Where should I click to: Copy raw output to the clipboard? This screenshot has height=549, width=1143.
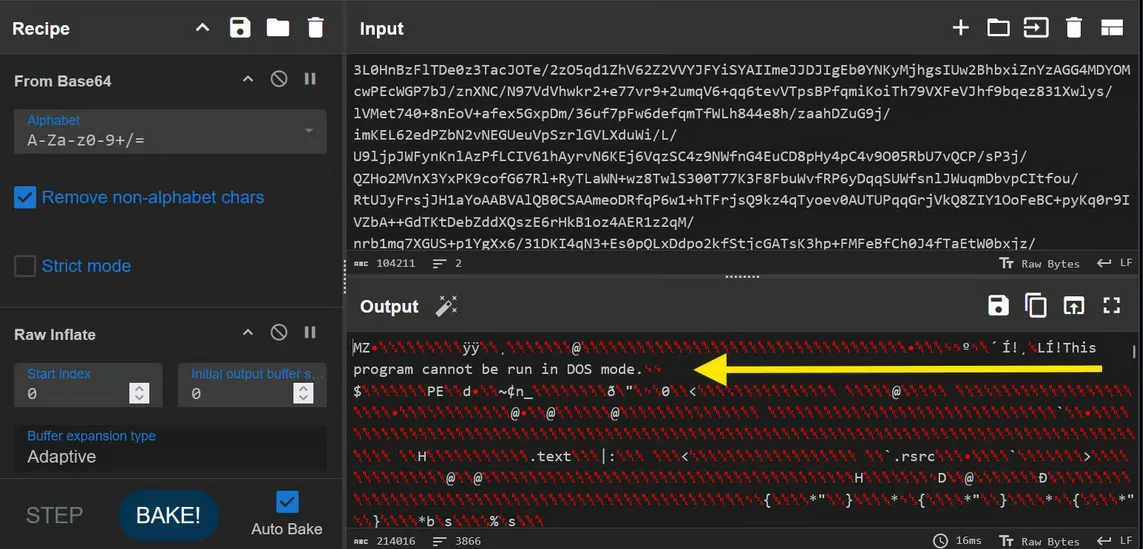(x=1036, y=306)
